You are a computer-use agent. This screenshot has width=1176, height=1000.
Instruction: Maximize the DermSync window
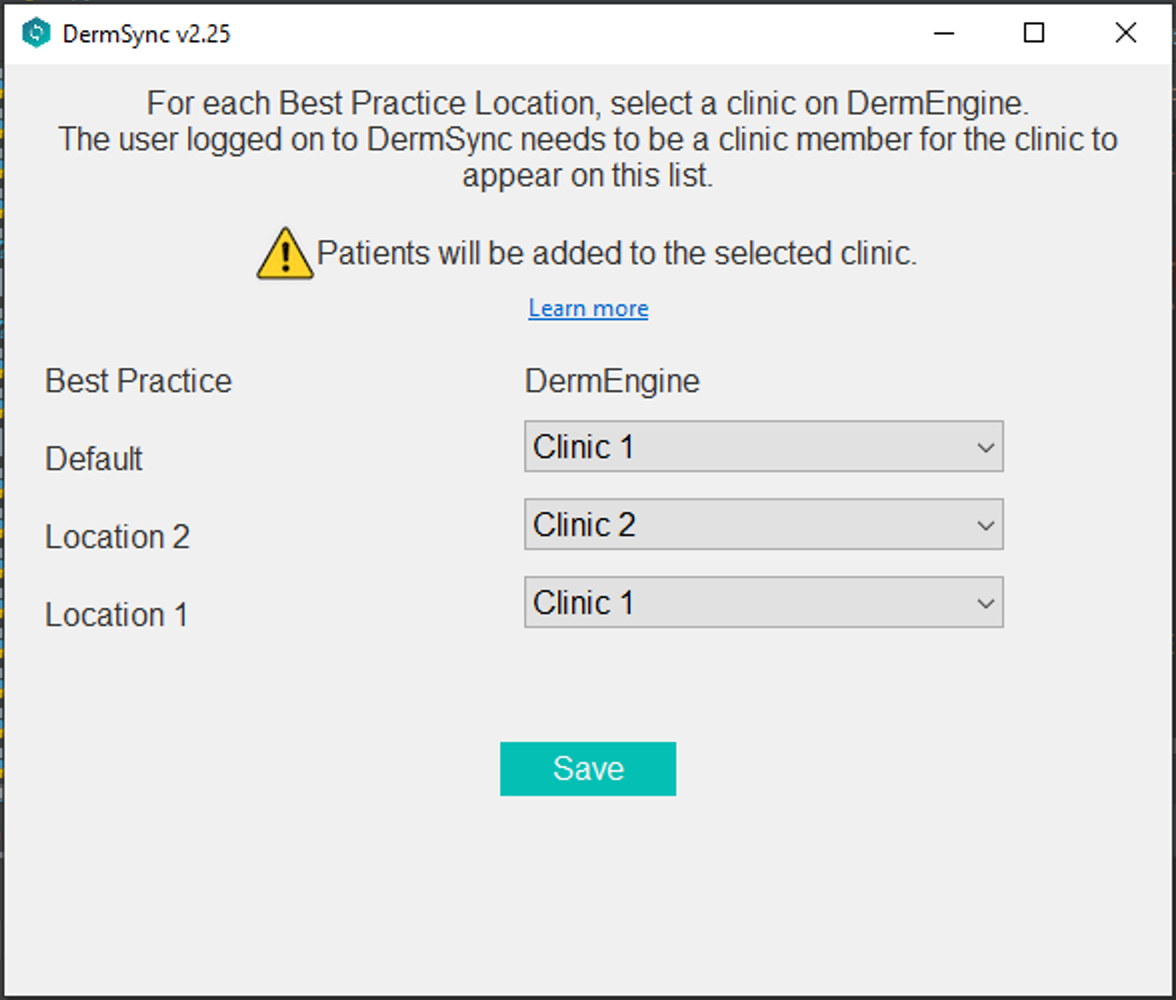pos(1032,33)
